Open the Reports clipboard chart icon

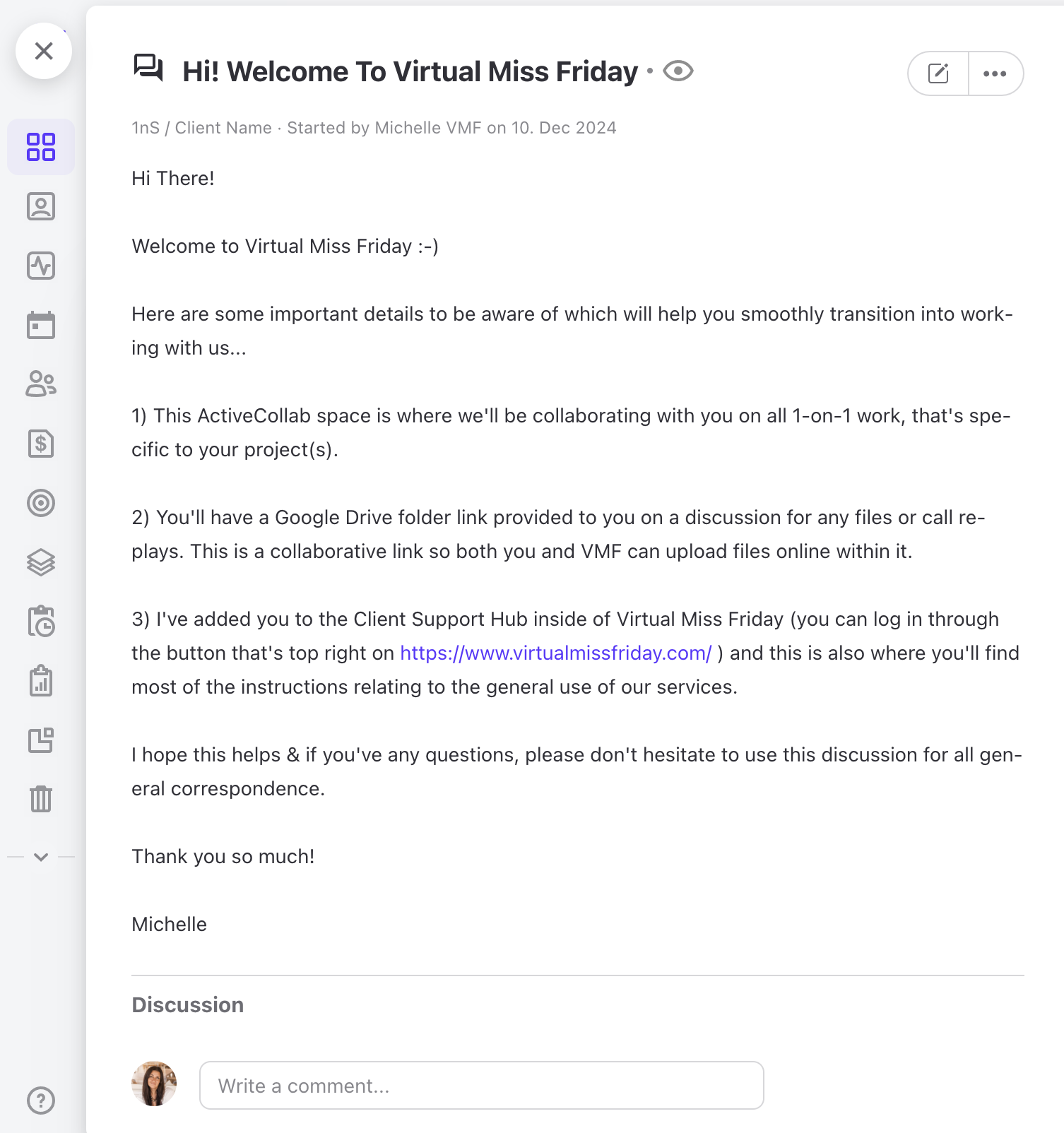coord(41,681)
